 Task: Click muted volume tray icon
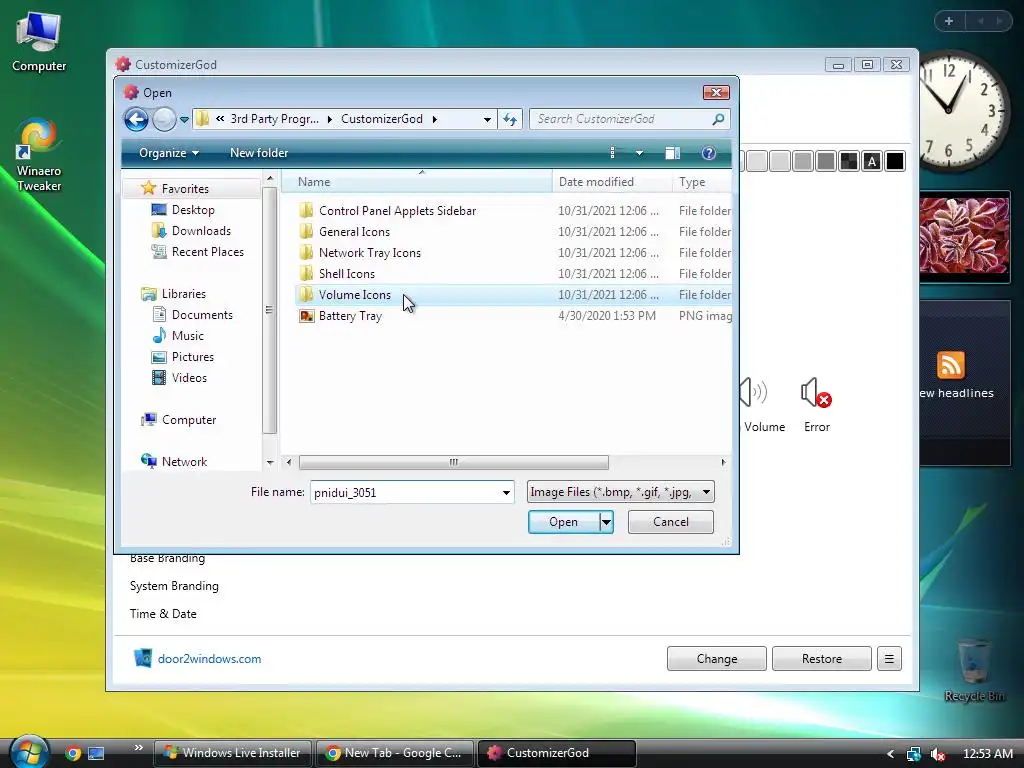click(938, 754)
